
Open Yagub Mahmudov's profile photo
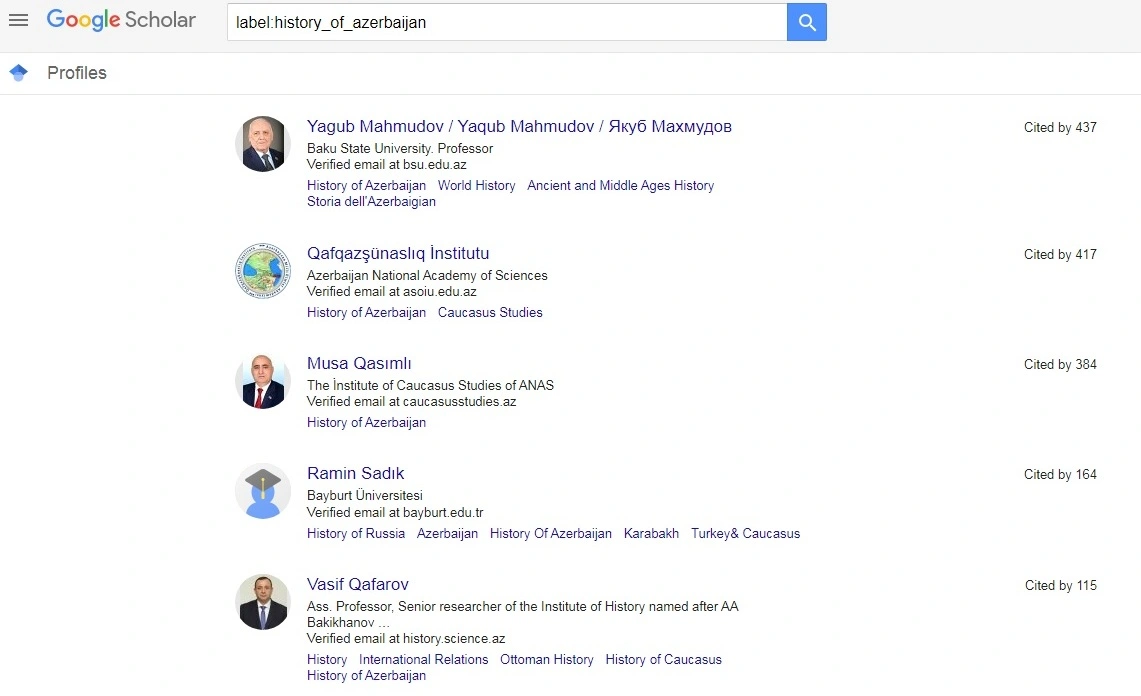pos(262,144)
